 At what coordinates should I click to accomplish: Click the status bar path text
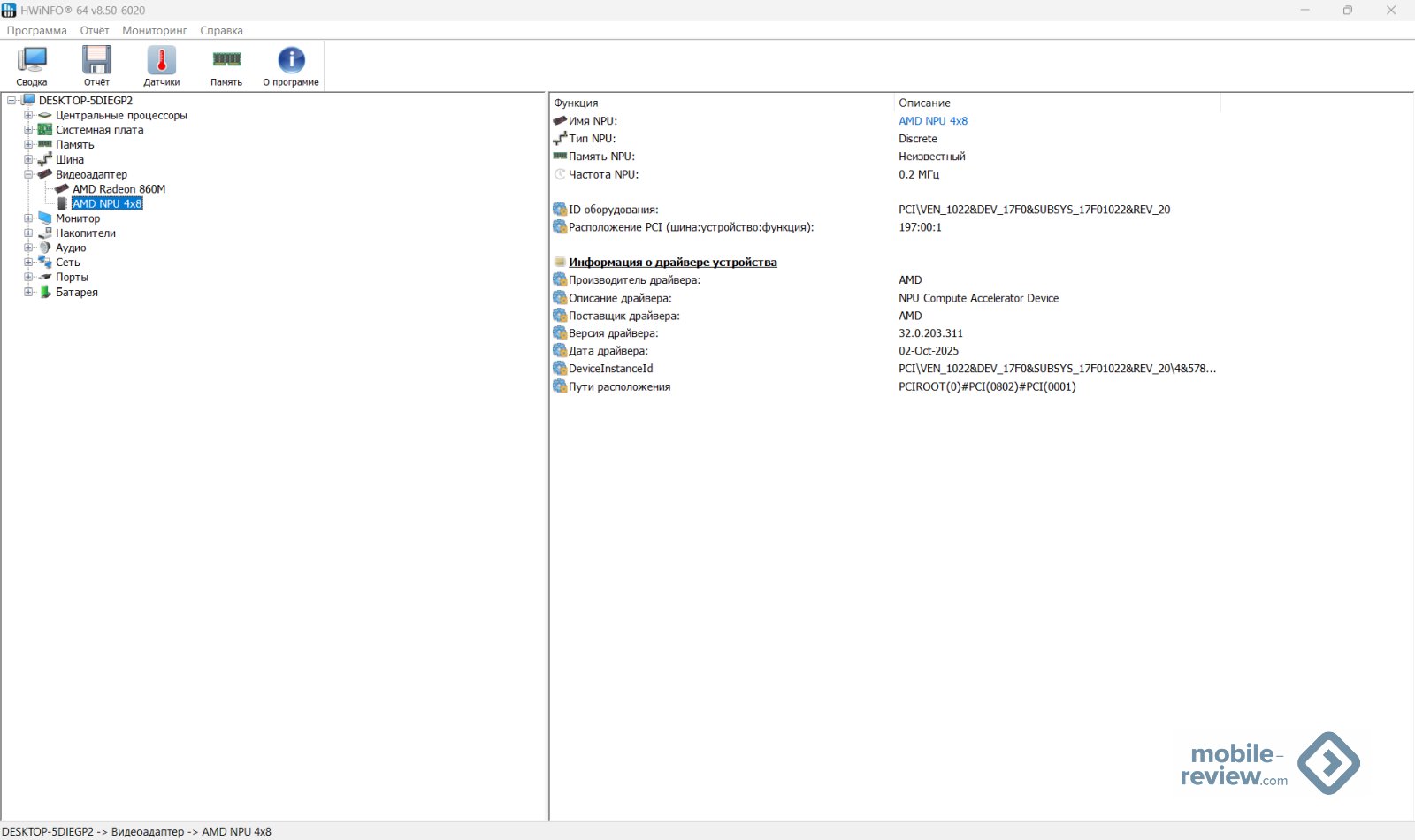(x=137, y=832)
